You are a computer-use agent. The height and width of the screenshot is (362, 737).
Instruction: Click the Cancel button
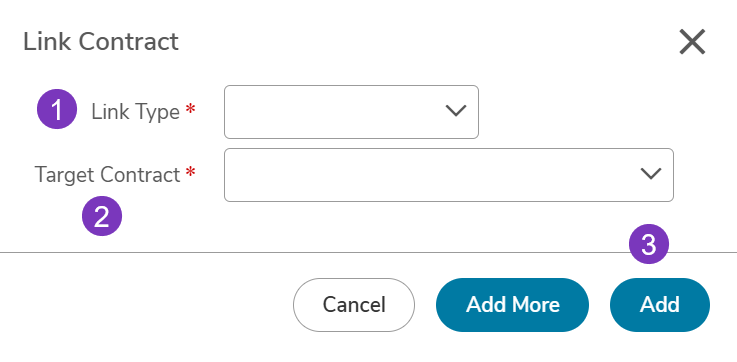354,305
